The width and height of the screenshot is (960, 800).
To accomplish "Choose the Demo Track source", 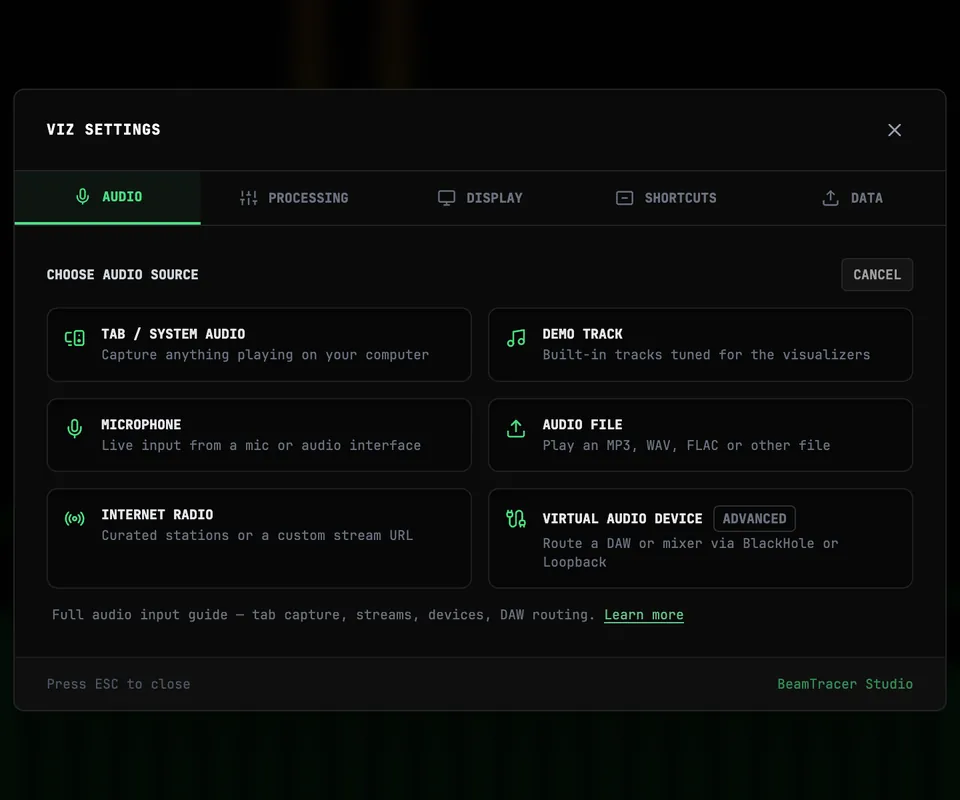I will (700, 345).
